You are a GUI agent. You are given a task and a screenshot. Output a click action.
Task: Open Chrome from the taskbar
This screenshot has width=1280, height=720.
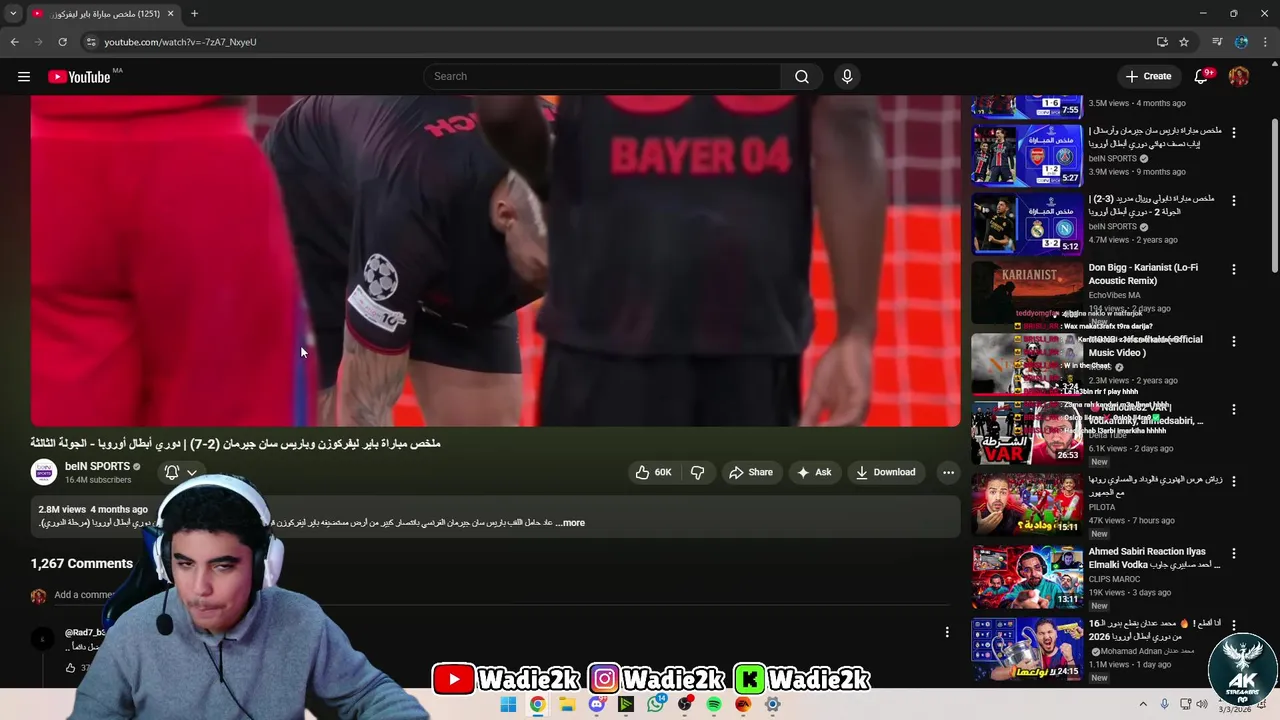click(538, 704)
